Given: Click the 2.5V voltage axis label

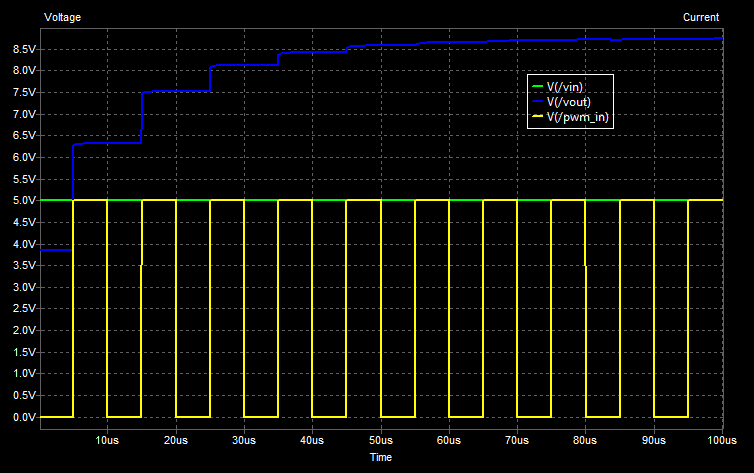Looking at the screenshot, I should coord(24,309).
